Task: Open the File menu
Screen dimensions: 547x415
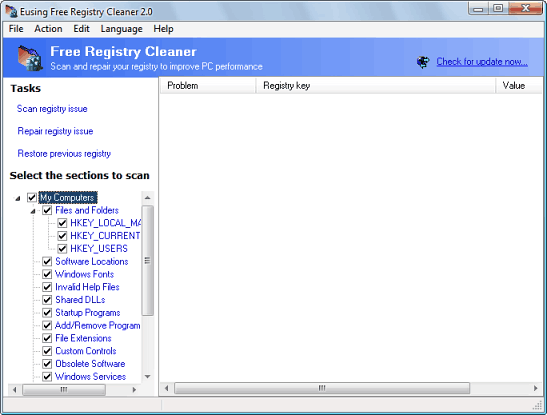Action: click(16, 29)
